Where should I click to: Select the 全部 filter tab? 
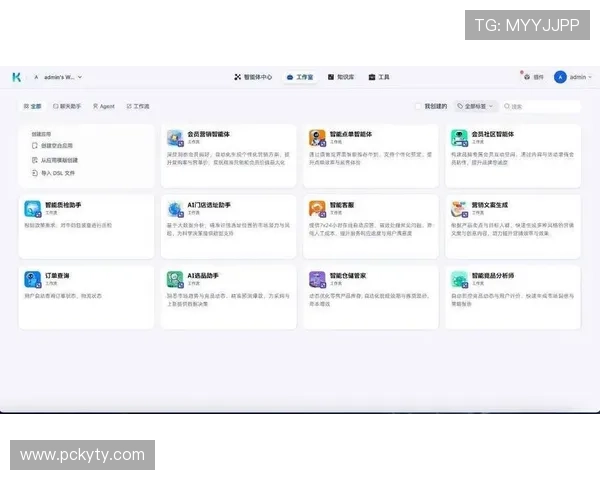click(x=33, y=106)
